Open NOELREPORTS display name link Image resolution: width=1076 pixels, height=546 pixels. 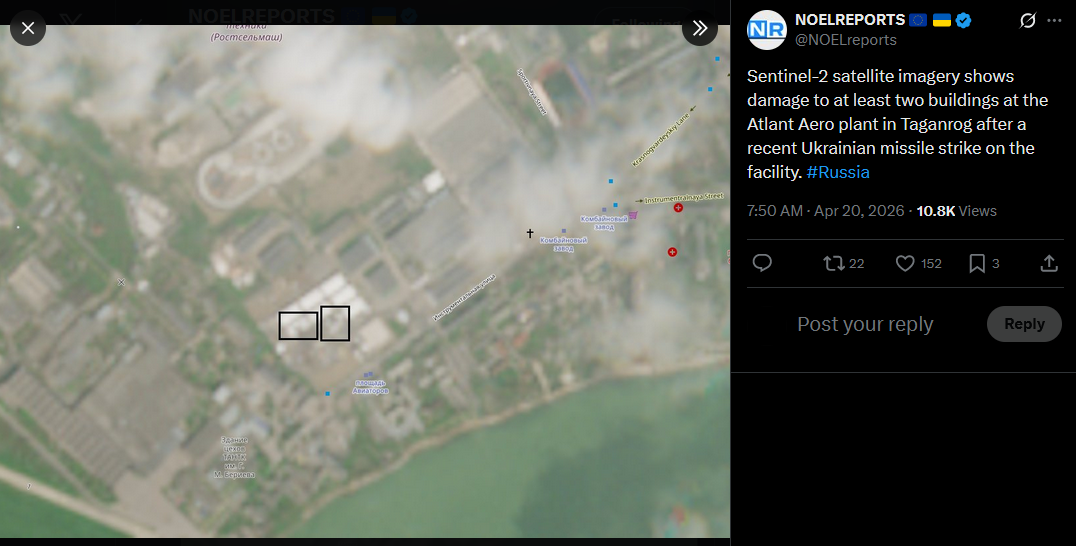(x=850, y=20)
